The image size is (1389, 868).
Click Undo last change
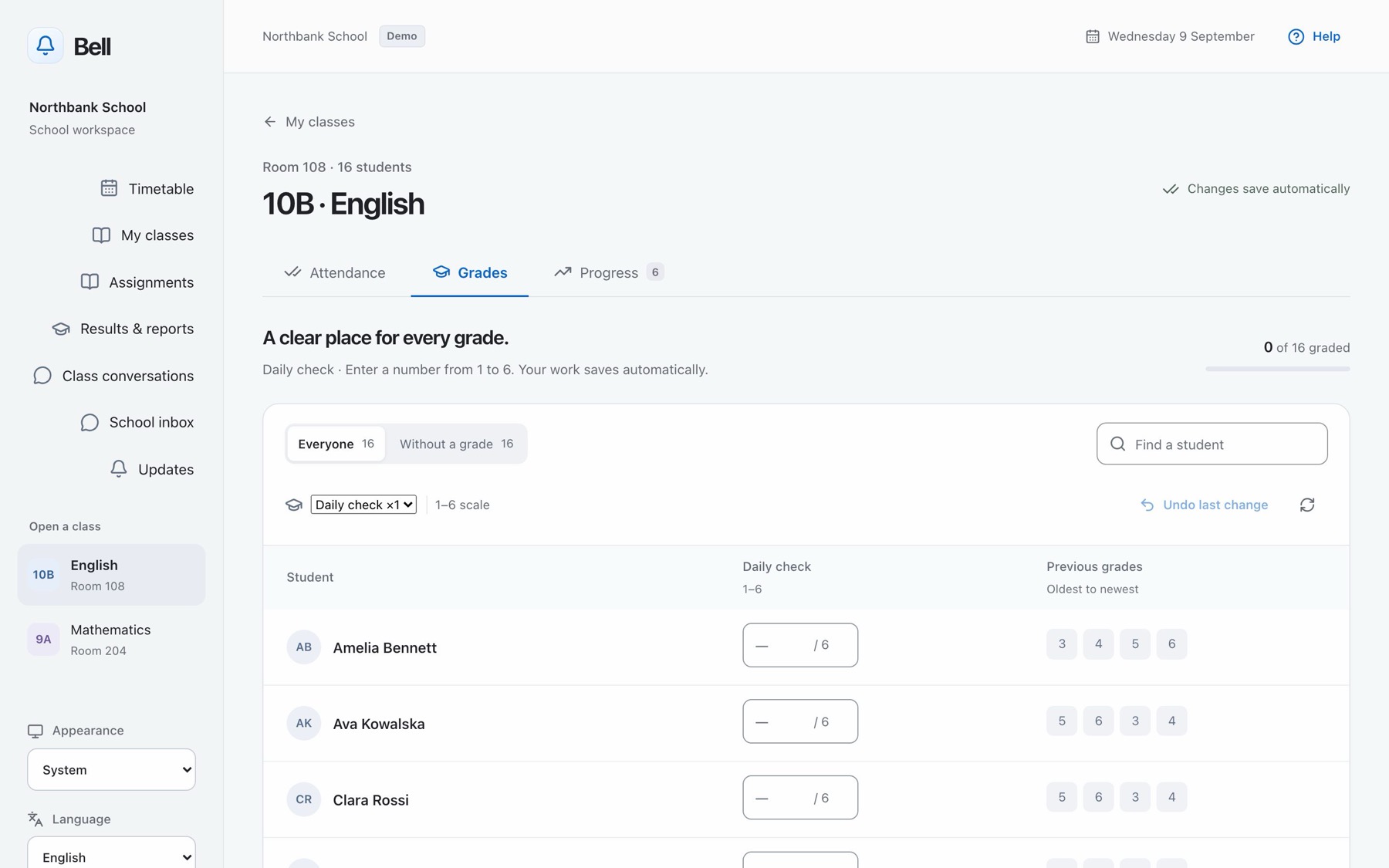coord(1204,505)
